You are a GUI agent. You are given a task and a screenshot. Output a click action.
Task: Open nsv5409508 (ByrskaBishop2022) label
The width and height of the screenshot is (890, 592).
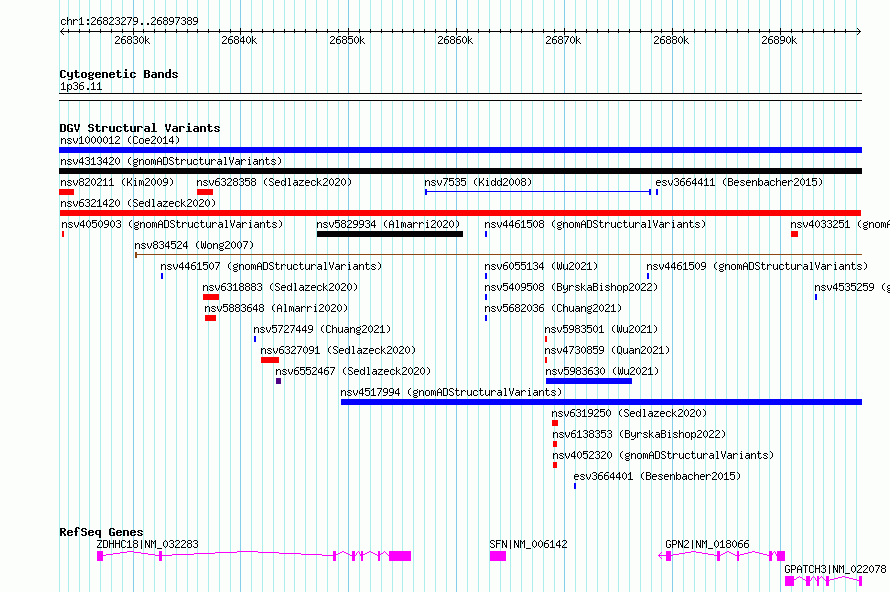pos(571,287)
